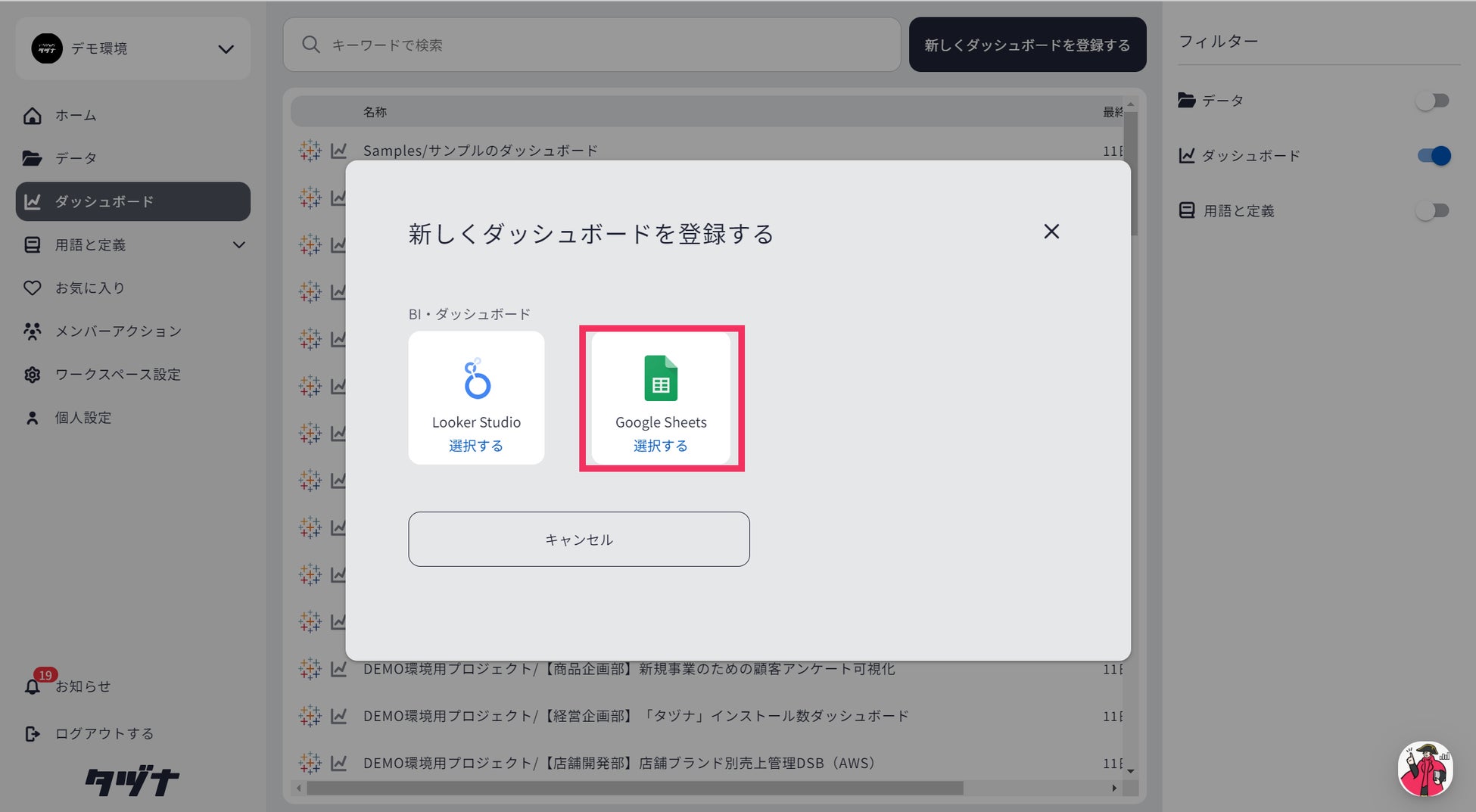Toggle the 用語と定義 filter switch
Viewport: 1476px width, 812px height.
1433,210
